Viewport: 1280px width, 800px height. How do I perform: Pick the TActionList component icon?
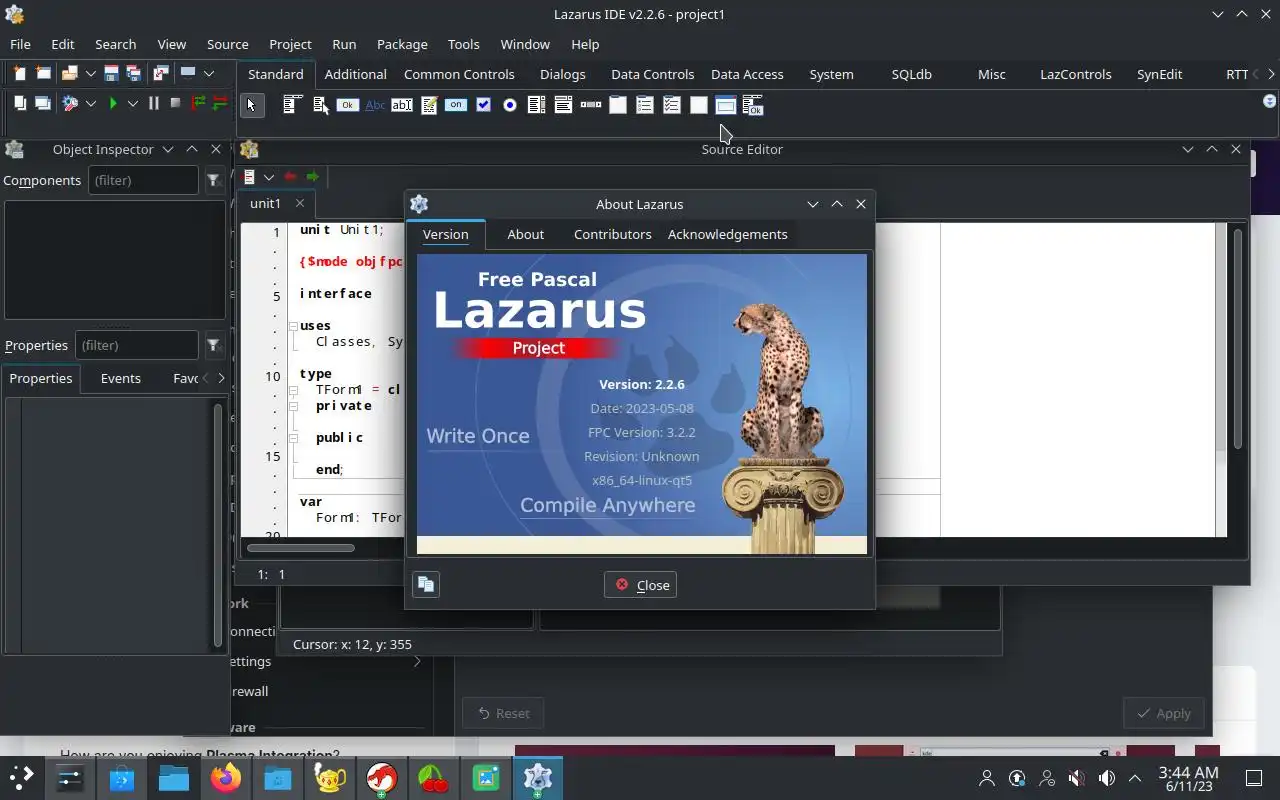point(753,105)
